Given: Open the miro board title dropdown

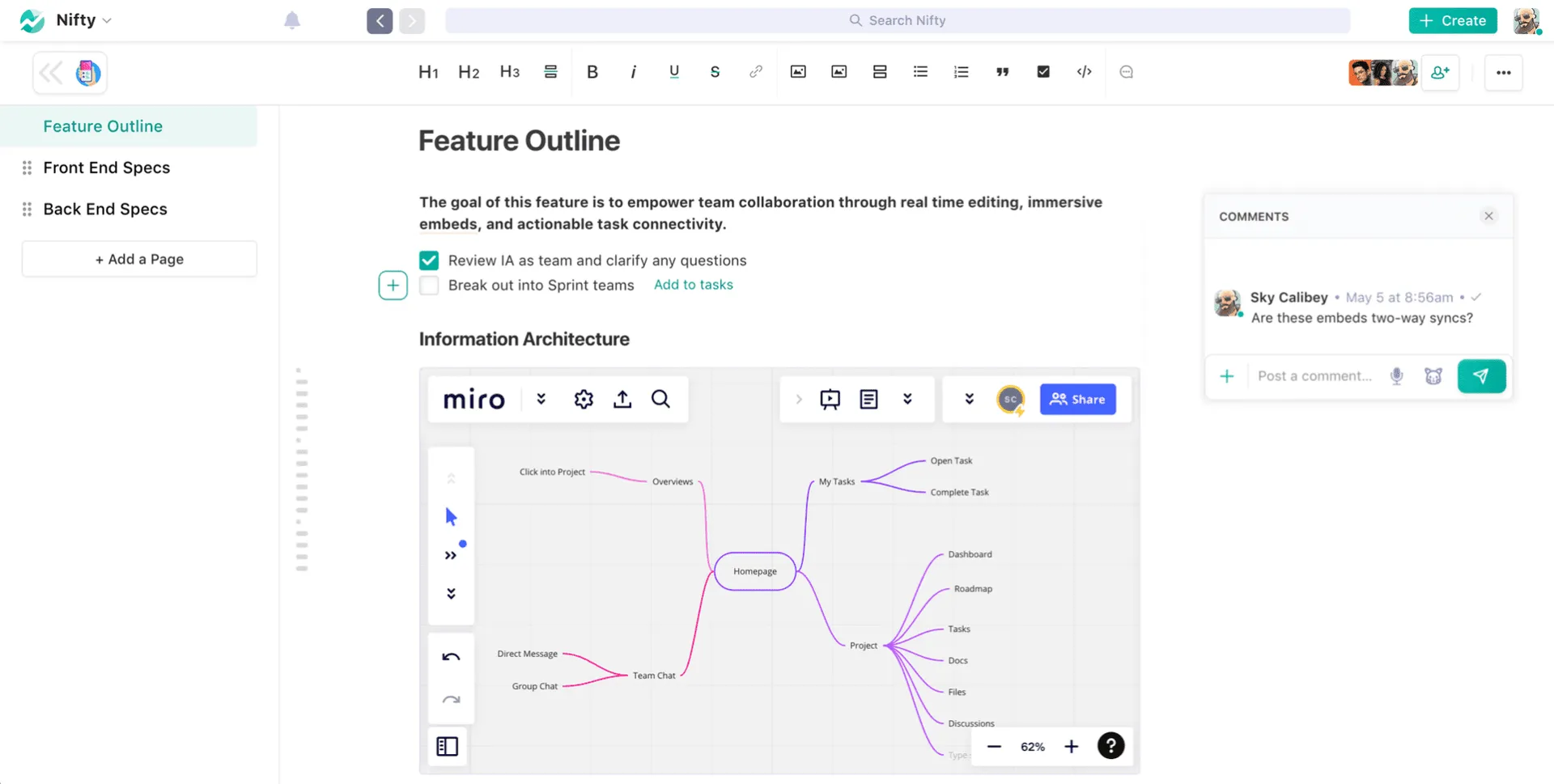Looking at the screenshot, I should pos(540,399).
